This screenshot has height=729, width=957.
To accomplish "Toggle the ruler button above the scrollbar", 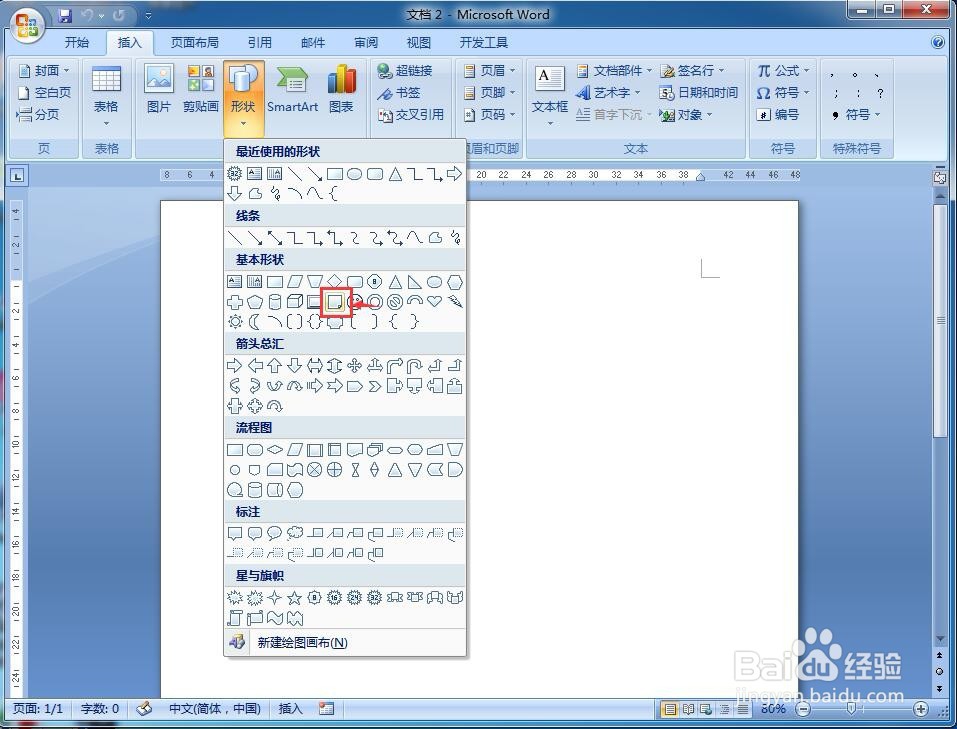I will point(939,178).
